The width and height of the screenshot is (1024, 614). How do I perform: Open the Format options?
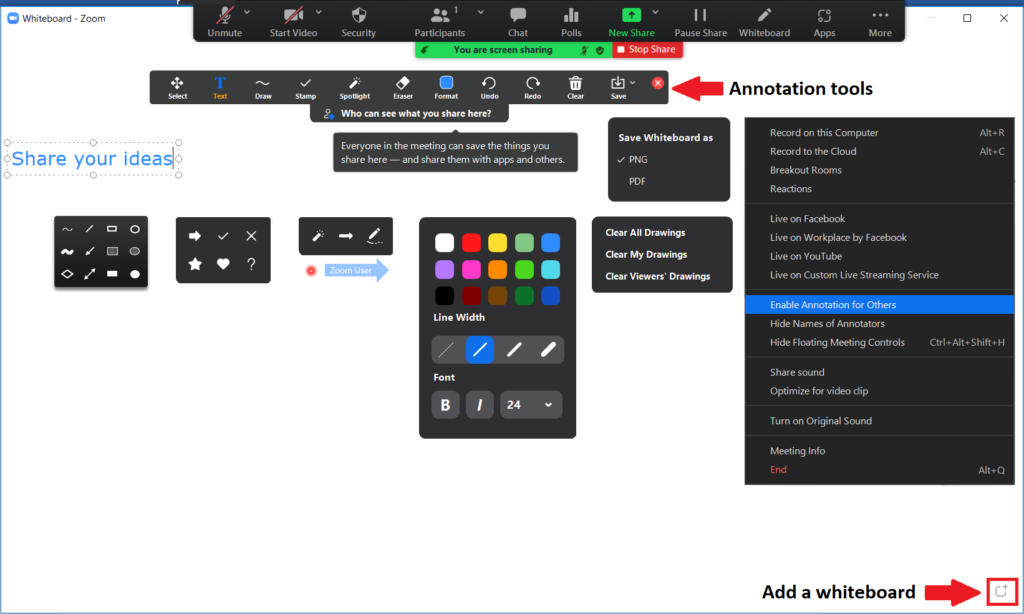click(x=446, y=88)
